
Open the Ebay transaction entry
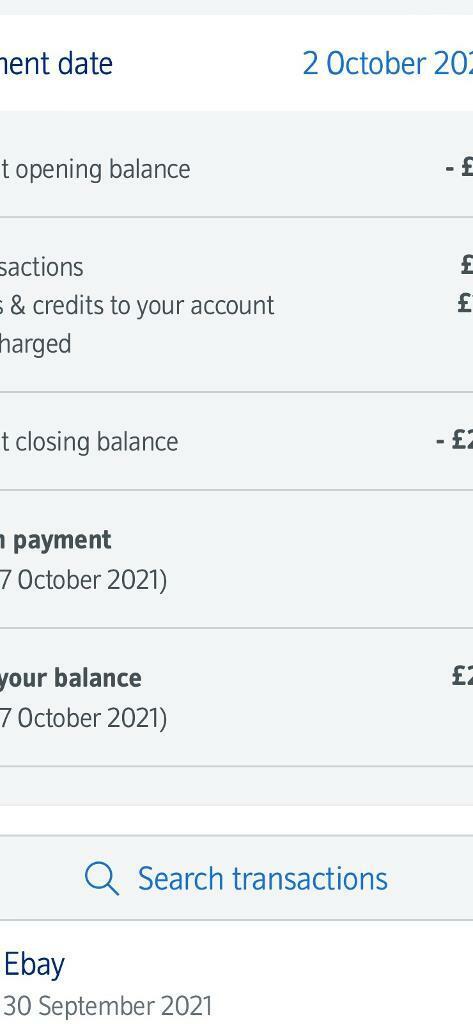pyautogui.click(x=236, y=973)
